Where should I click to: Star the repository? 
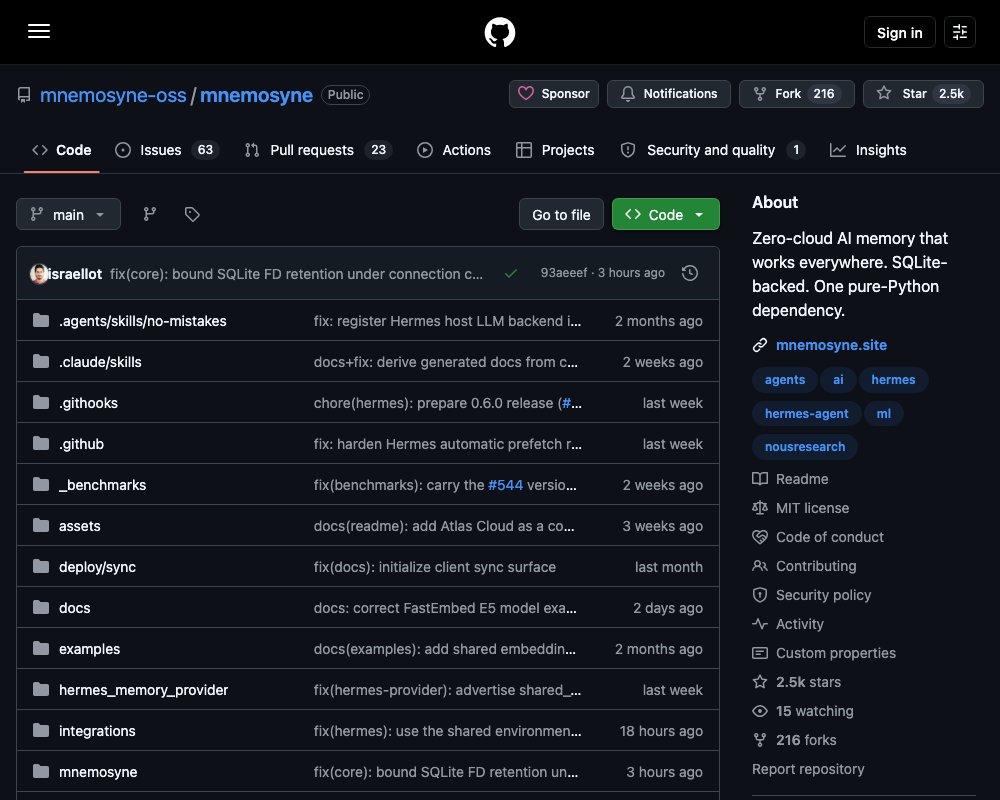click(x=923, y=94)
